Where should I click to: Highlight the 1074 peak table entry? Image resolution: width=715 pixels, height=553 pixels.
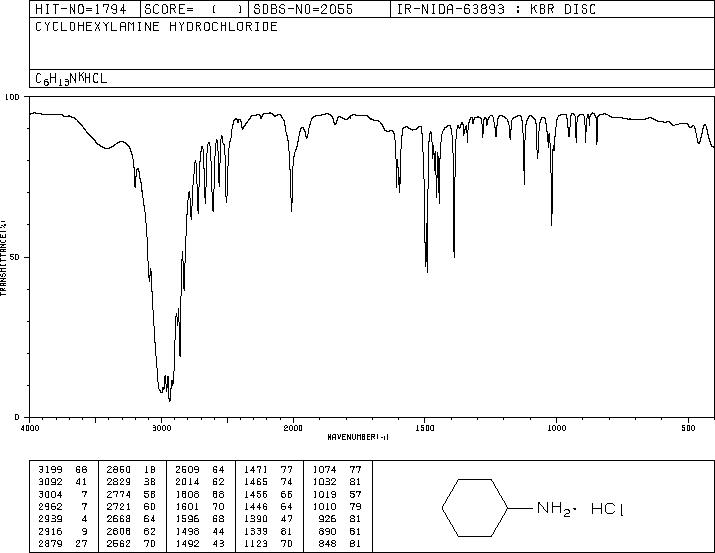coord(337,470)
